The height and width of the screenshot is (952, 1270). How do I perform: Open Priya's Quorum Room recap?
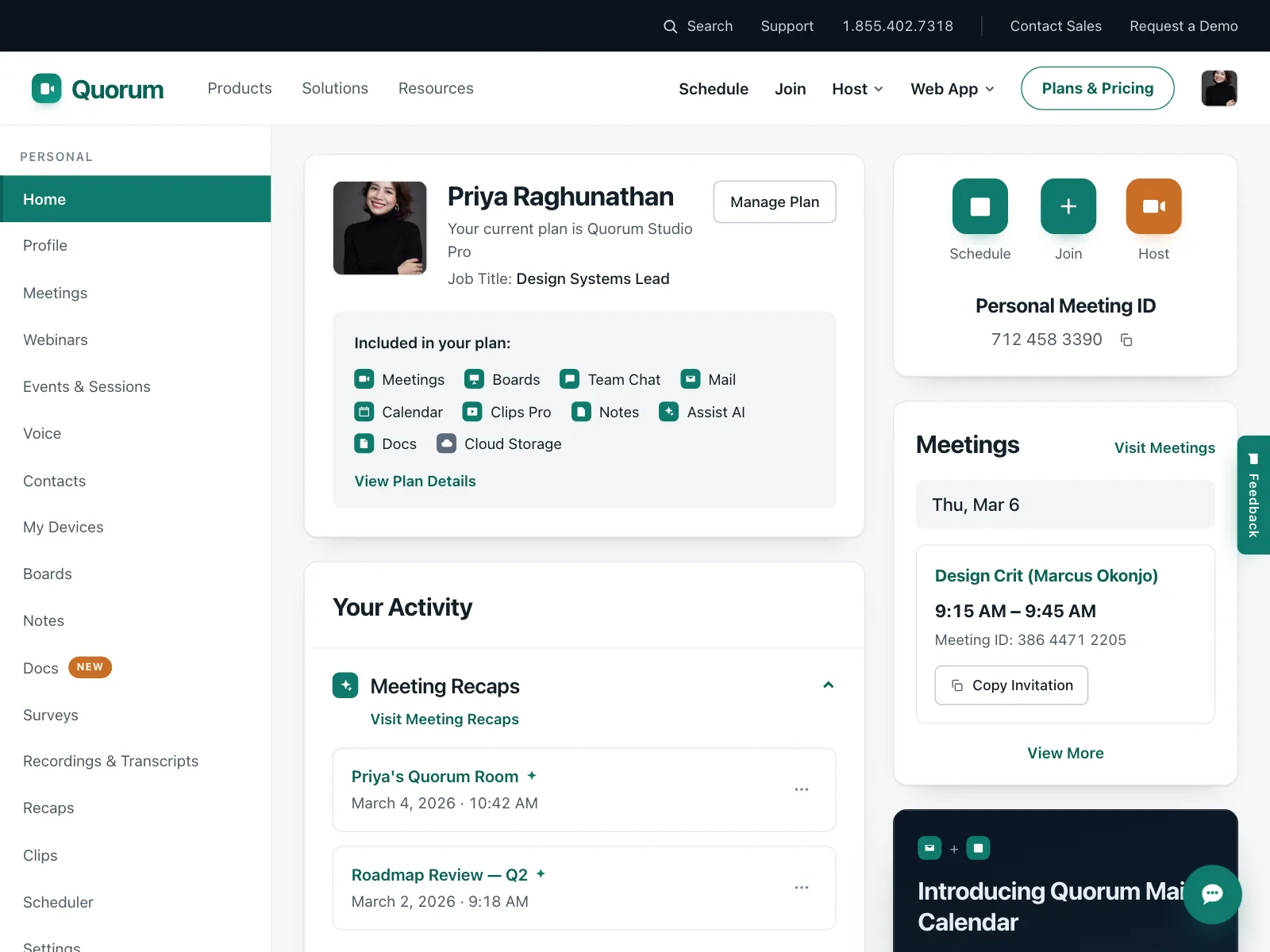[435, 777]
